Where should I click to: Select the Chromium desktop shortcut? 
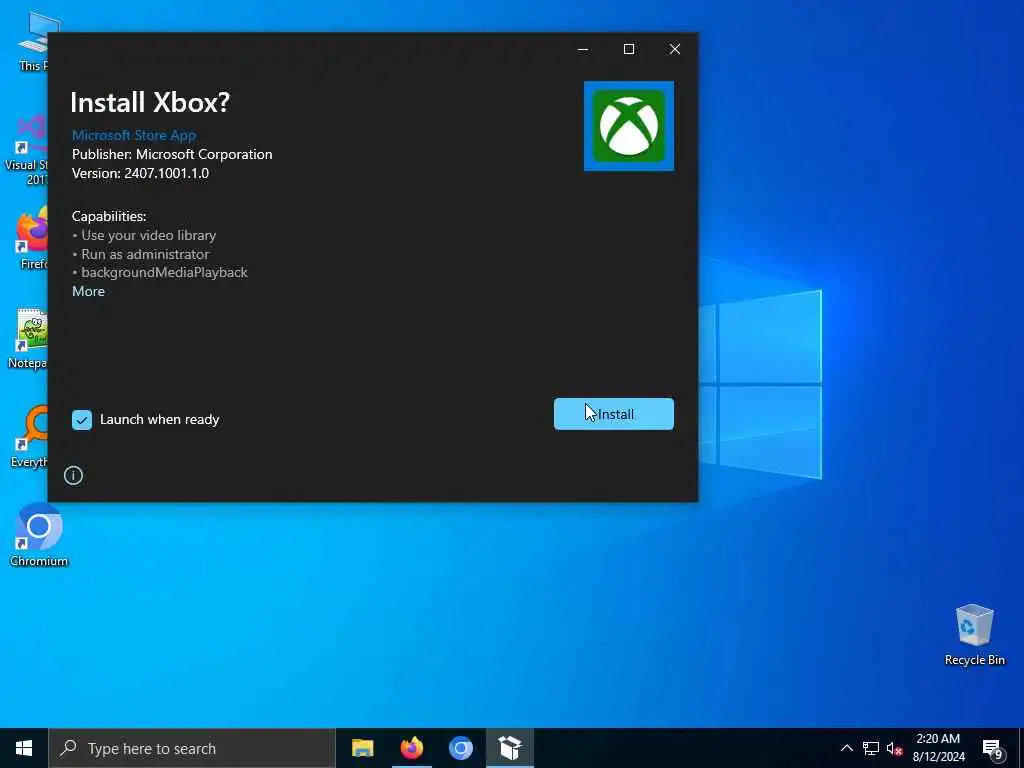tap(39, 536)
